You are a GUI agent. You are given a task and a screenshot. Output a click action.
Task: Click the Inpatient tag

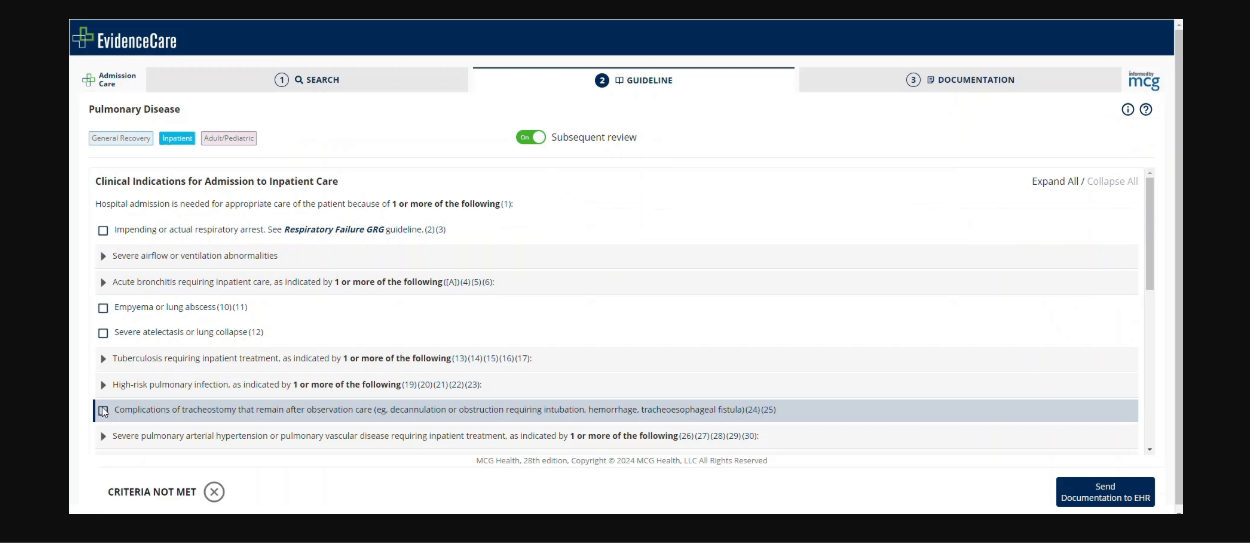(x=177, y=138)
